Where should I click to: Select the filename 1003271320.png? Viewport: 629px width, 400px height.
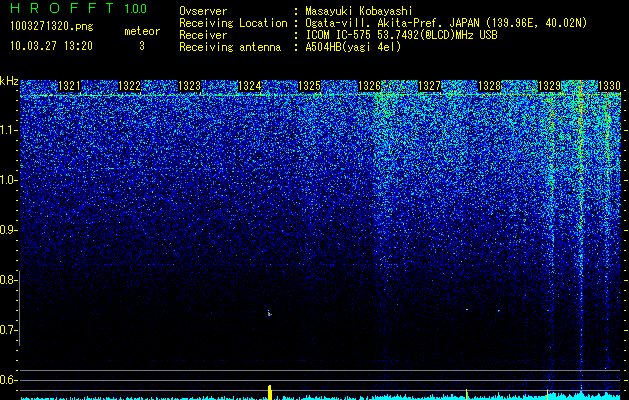point(52,26)
